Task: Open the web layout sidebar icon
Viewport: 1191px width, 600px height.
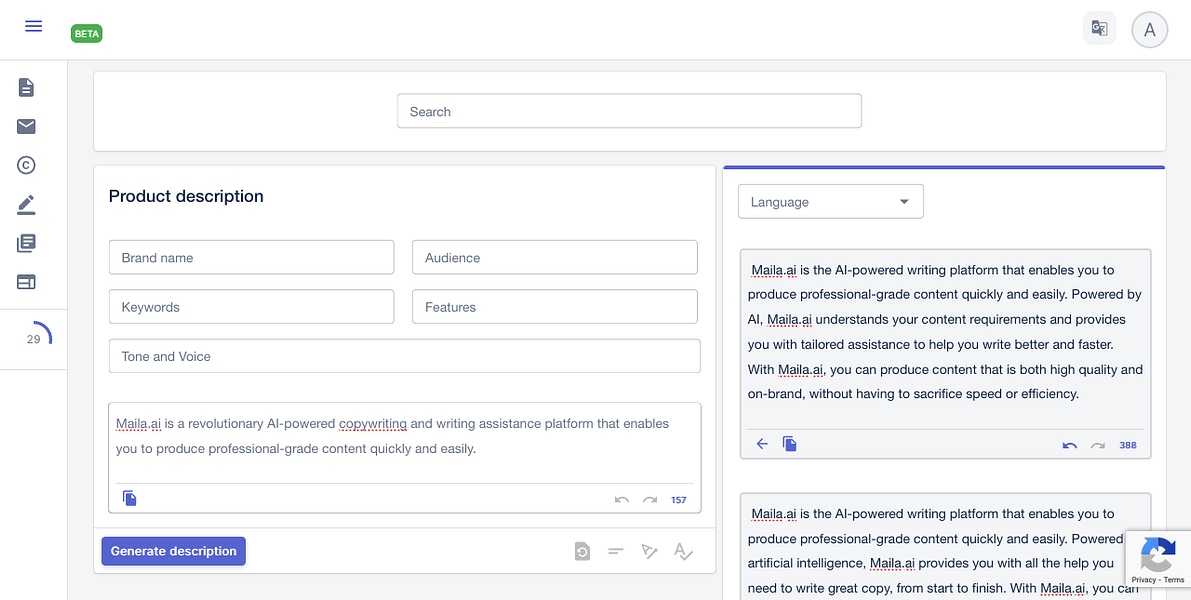Action: tap(27, 282)
